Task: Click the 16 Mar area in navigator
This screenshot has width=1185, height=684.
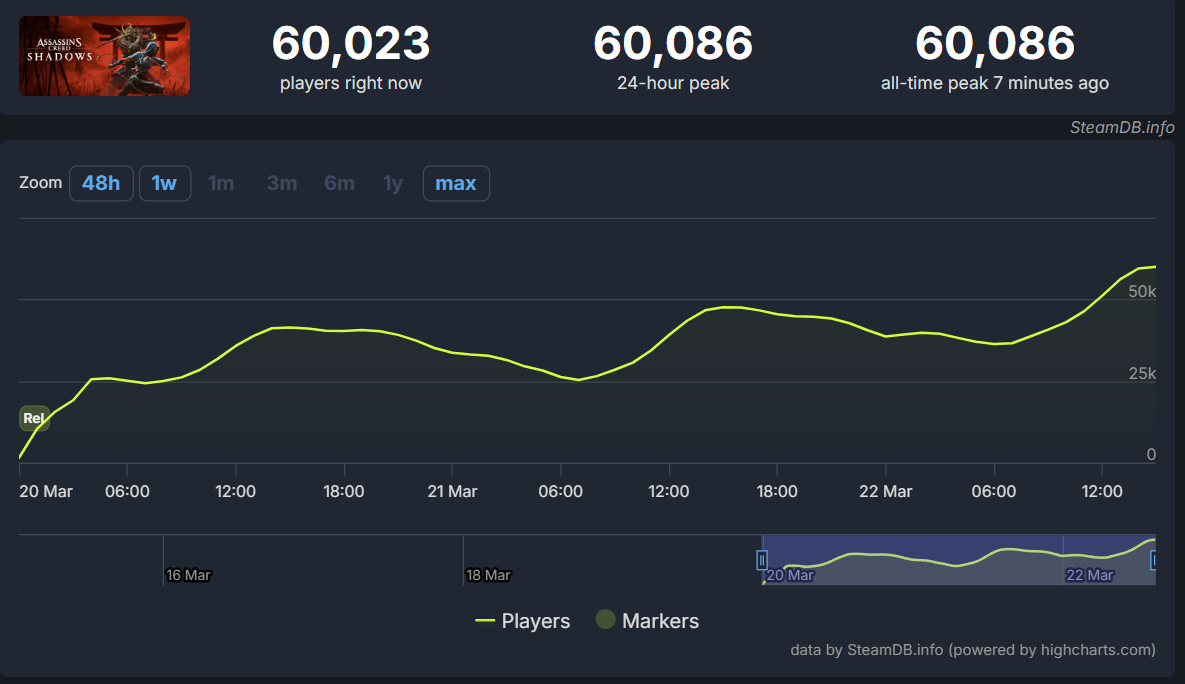Action: pyautogui.click(x=188, y=575)
